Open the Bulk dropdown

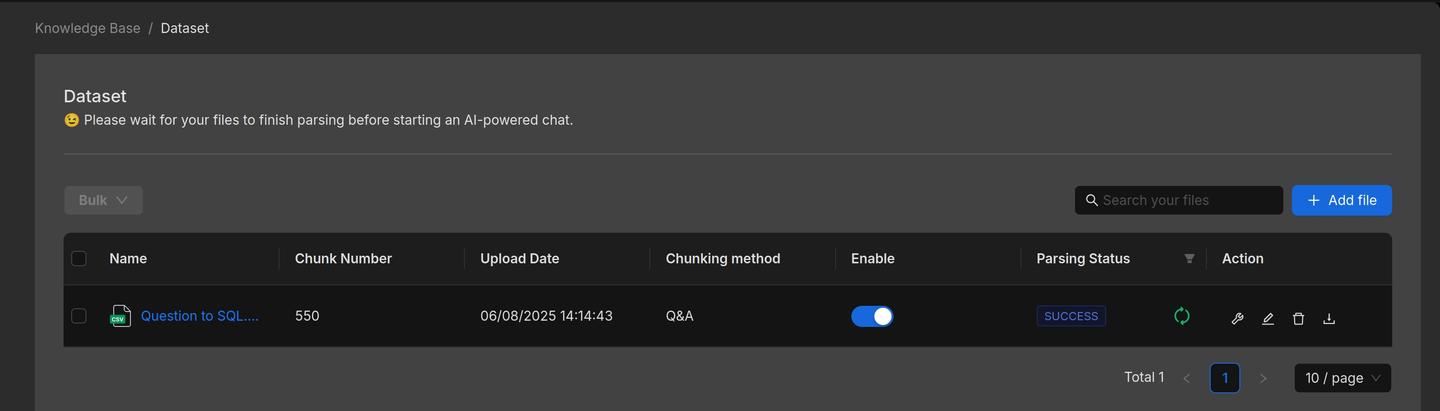[x=103, y=200]
